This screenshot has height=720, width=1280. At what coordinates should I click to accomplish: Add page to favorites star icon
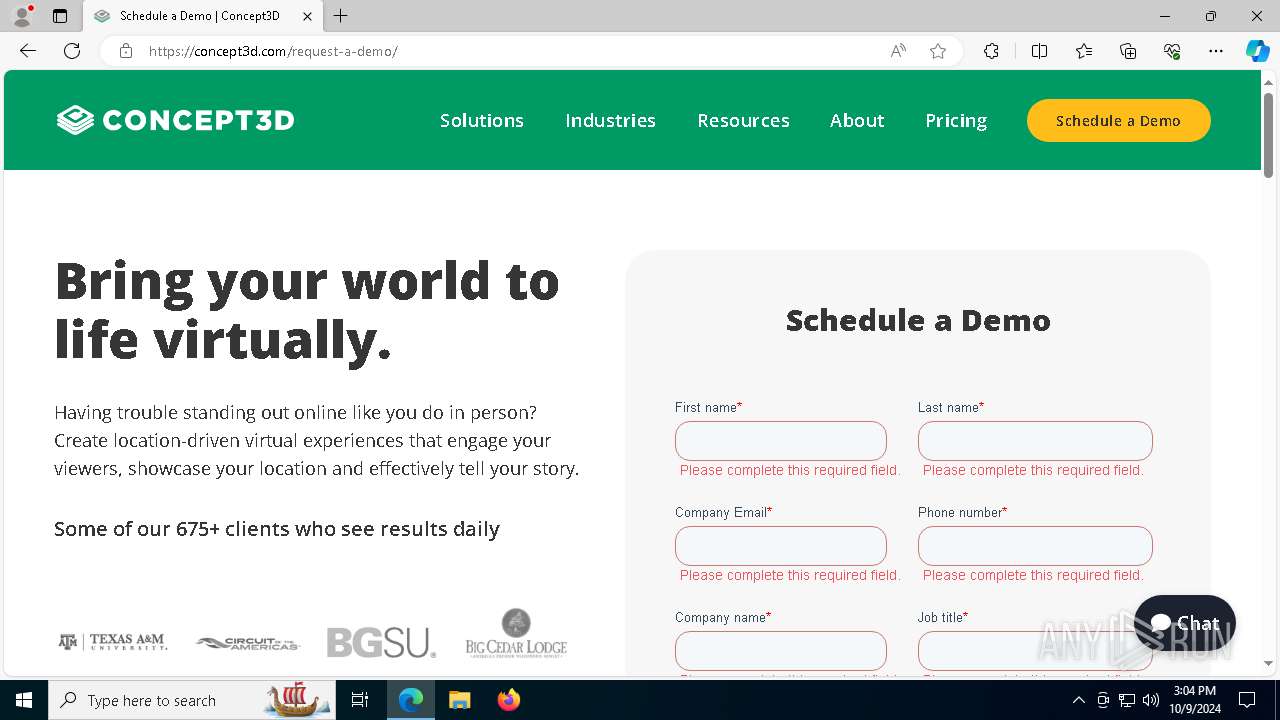point(938,51)
